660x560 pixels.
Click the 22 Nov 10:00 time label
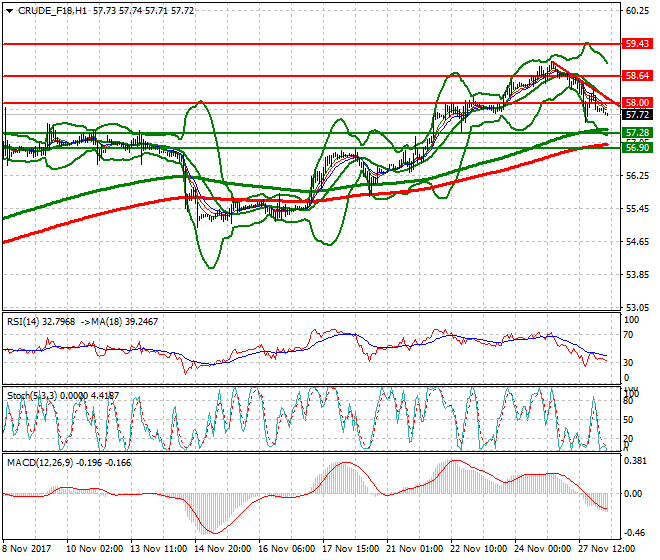pos(479,549)
